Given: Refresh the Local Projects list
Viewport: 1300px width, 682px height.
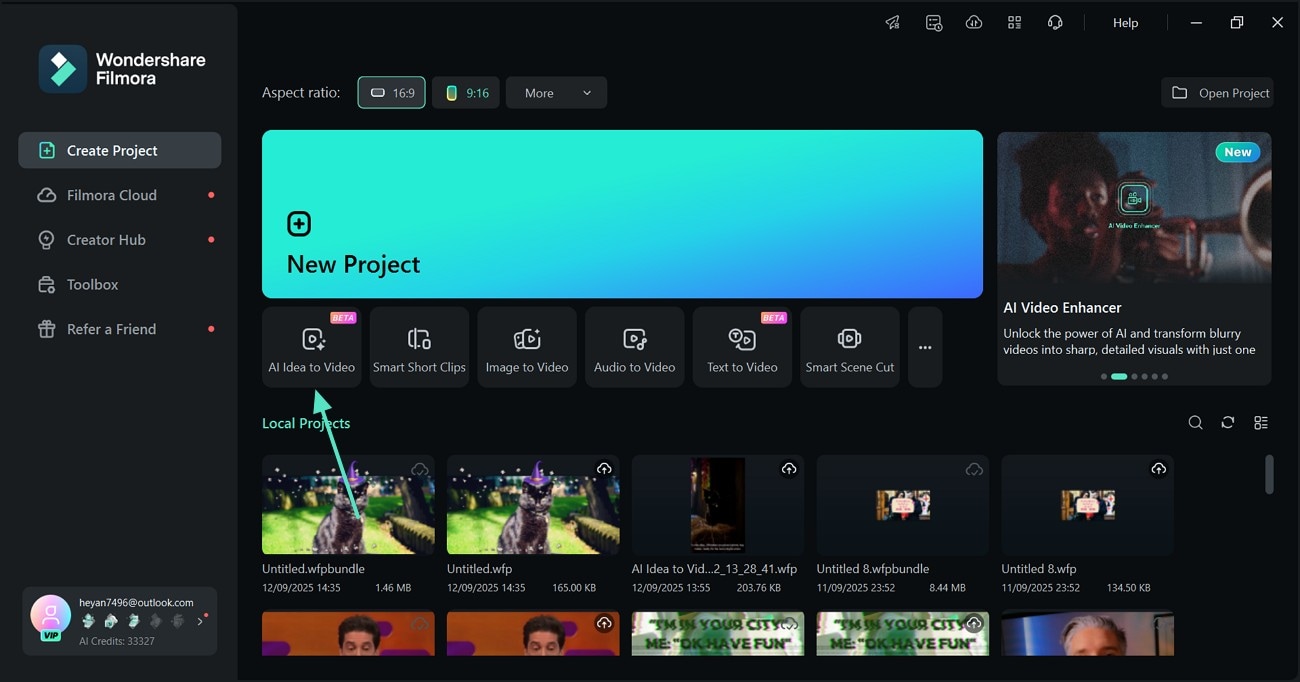Looking at the screenshot, I should 1228,422.
